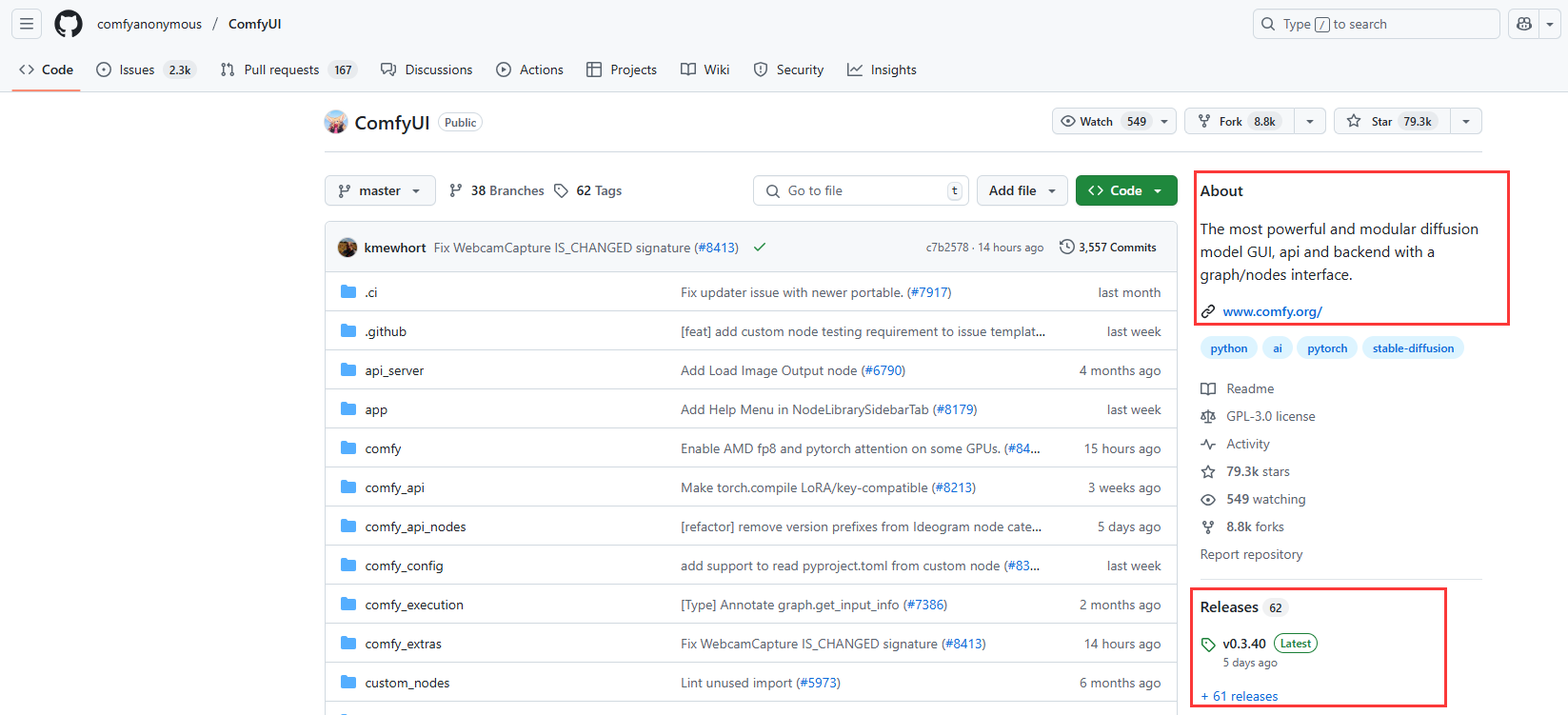
Task: Open the Actions tab
Action: [529, 70]
